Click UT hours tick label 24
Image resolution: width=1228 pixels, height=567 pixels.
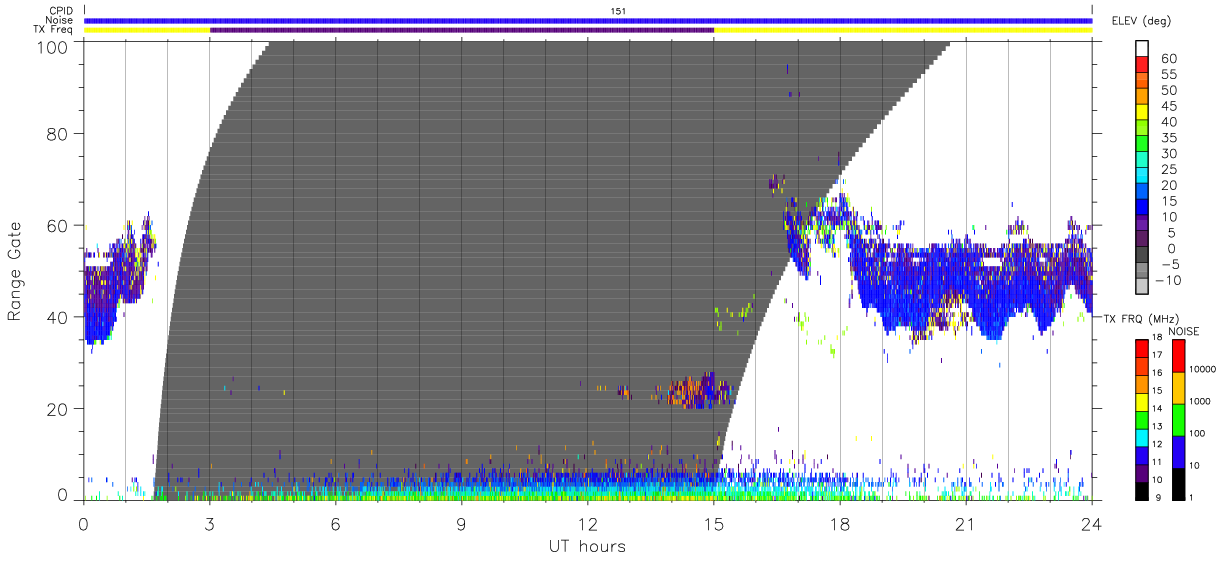[1091, 523]
